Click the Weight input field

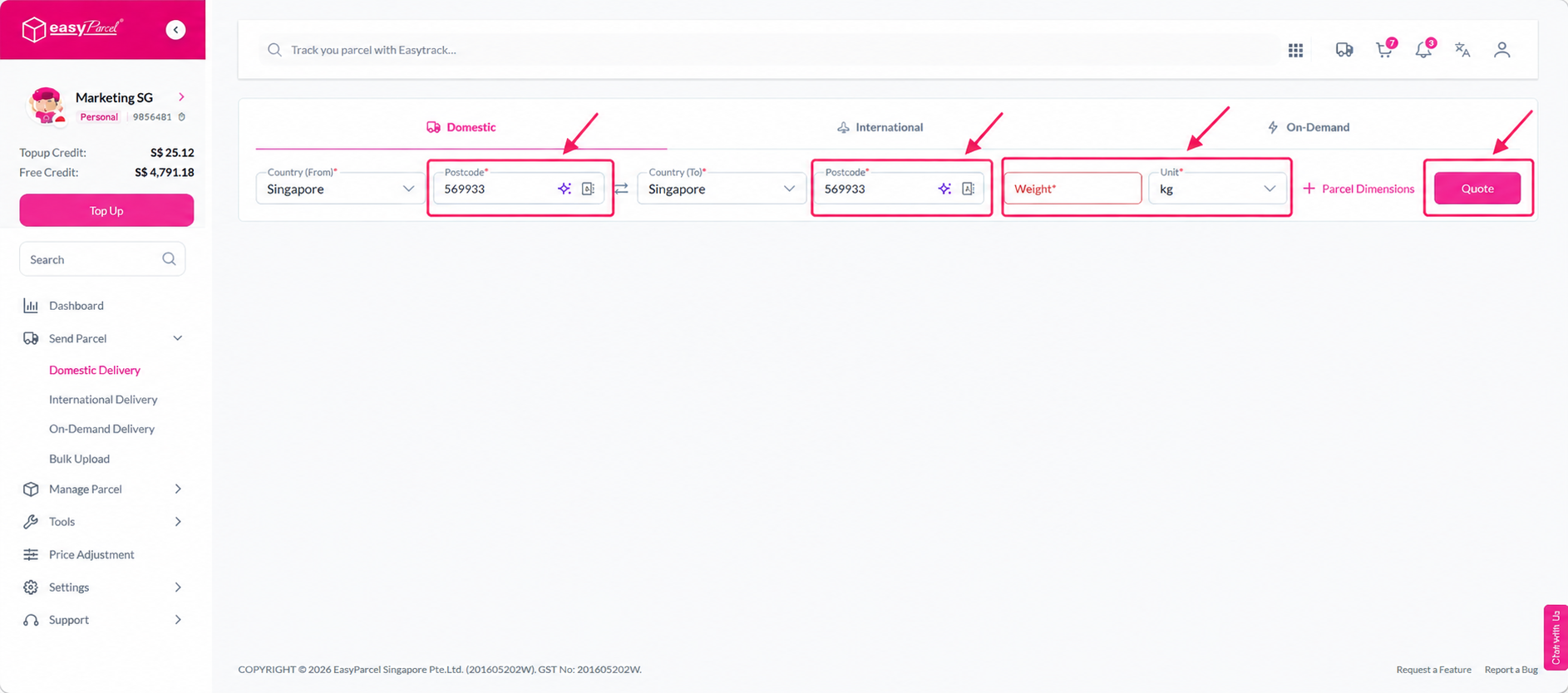pyautogui.click(x=1072, y=188)
